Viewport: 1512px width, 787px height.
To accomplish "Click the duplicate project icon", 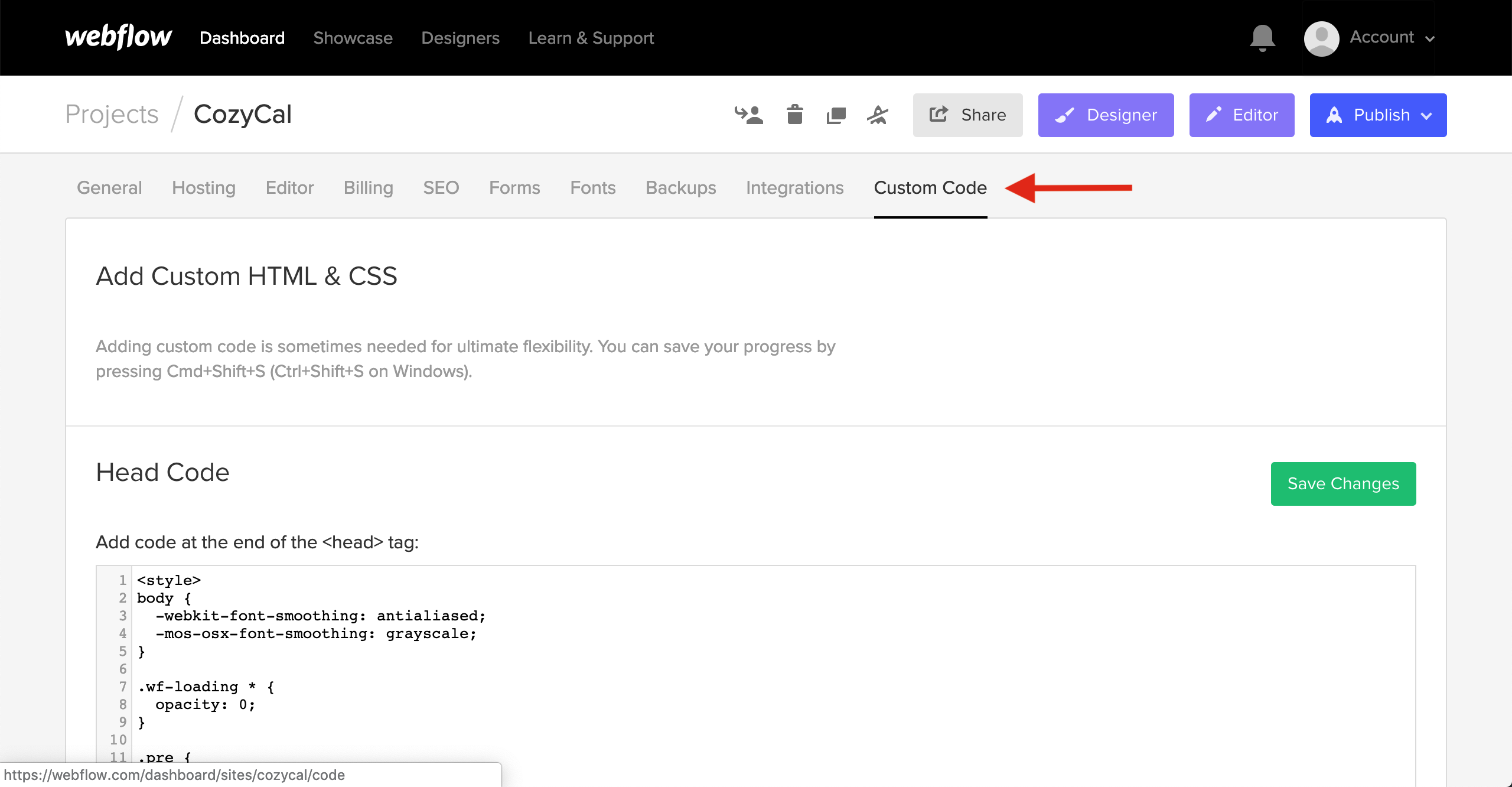I will 836,115.
